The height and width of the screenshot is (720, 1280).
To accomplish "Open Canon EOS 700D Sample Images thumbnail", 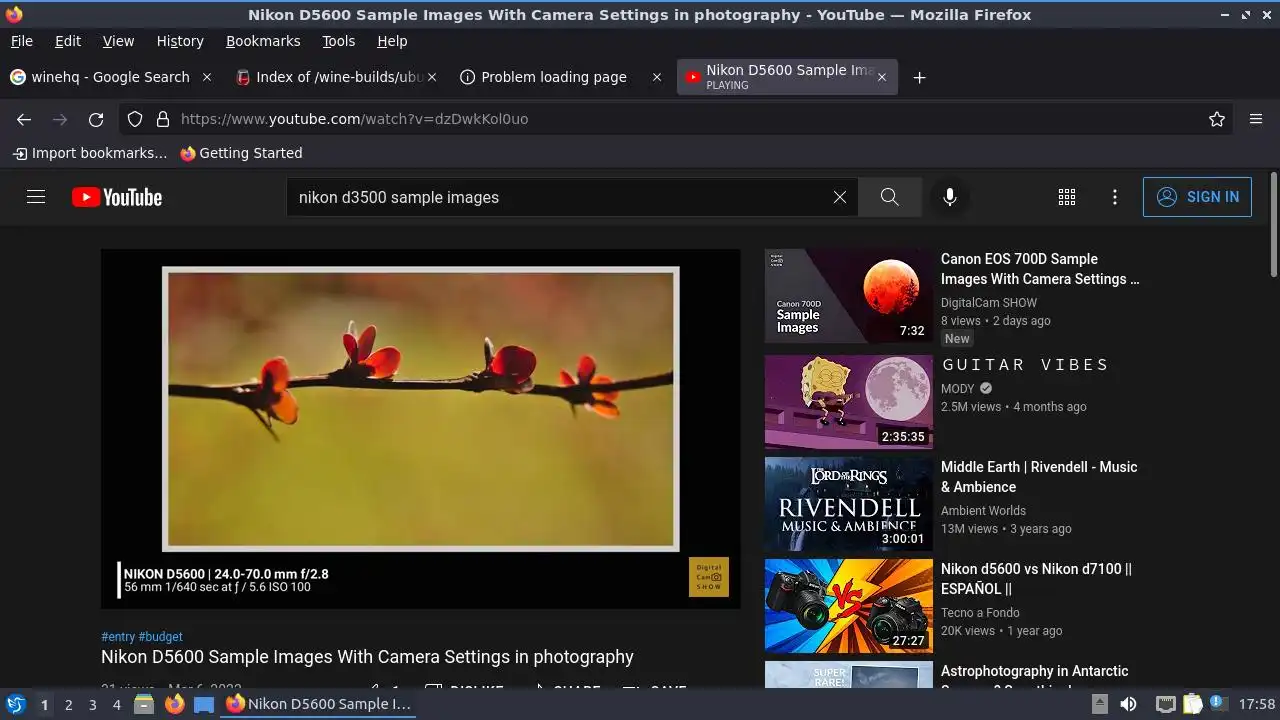I will pos(849,296).
